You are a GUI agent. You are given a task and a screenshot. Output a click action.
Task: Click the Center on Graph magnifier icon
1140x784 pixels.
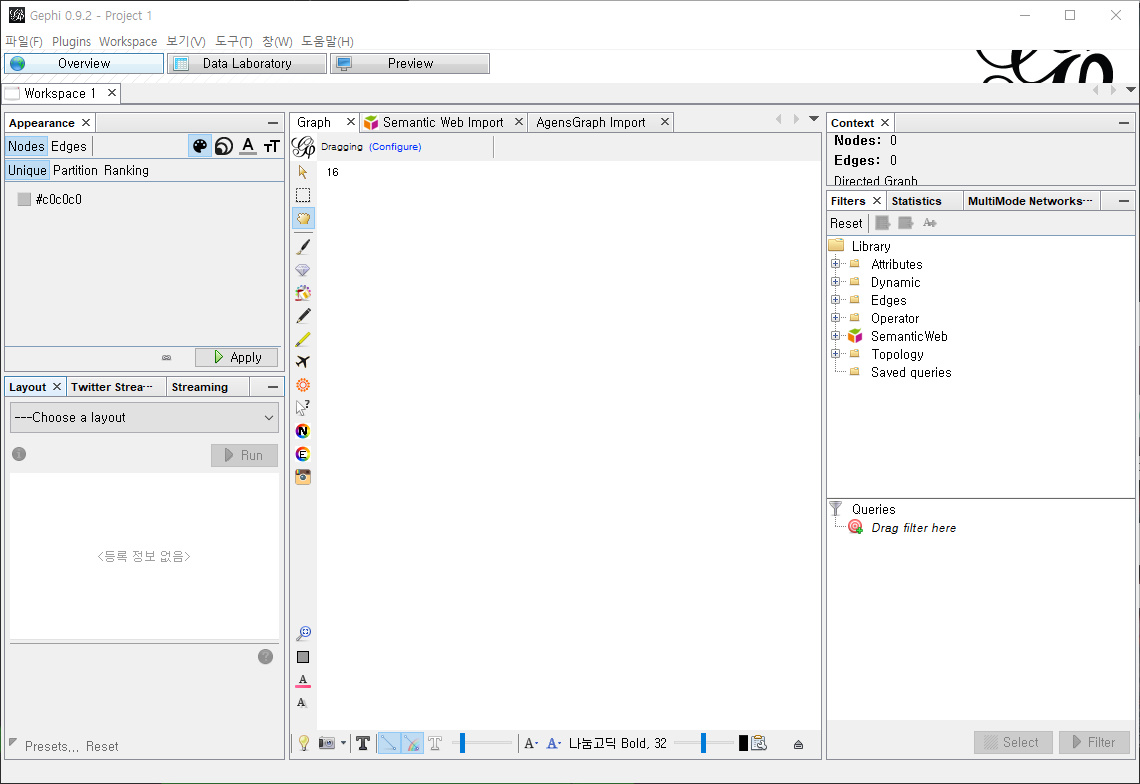[303, 633]
